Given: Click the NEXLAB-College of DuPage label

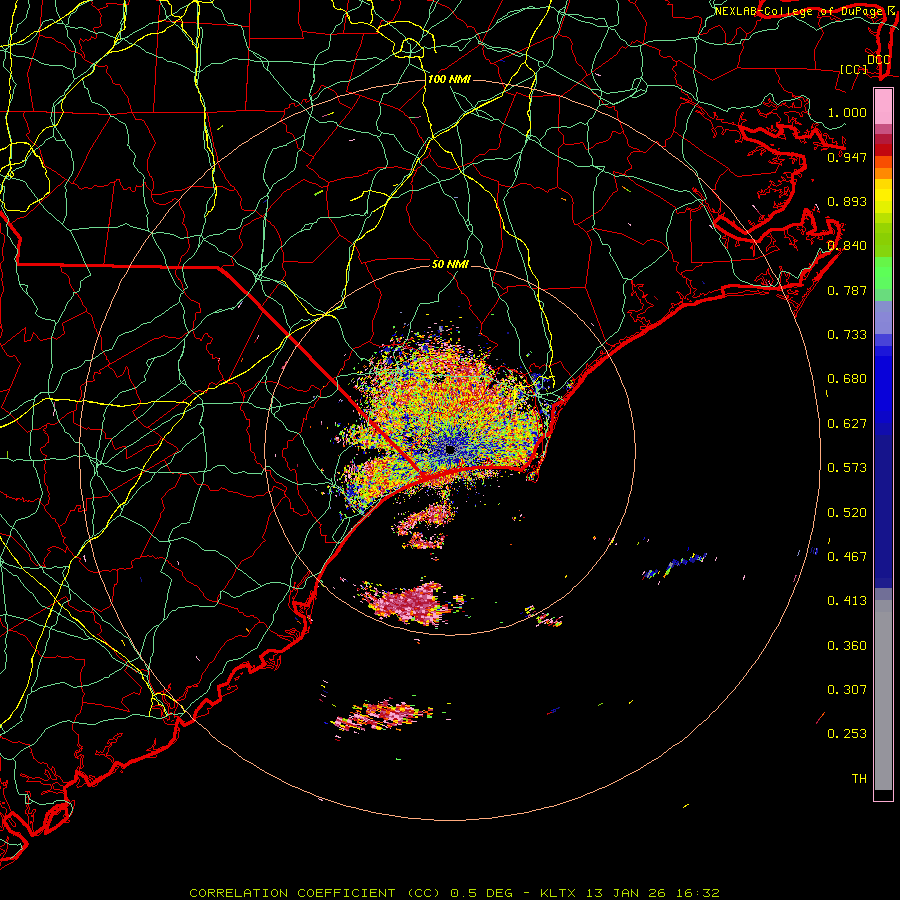Looking at the screenshot, I should (798, 11).
